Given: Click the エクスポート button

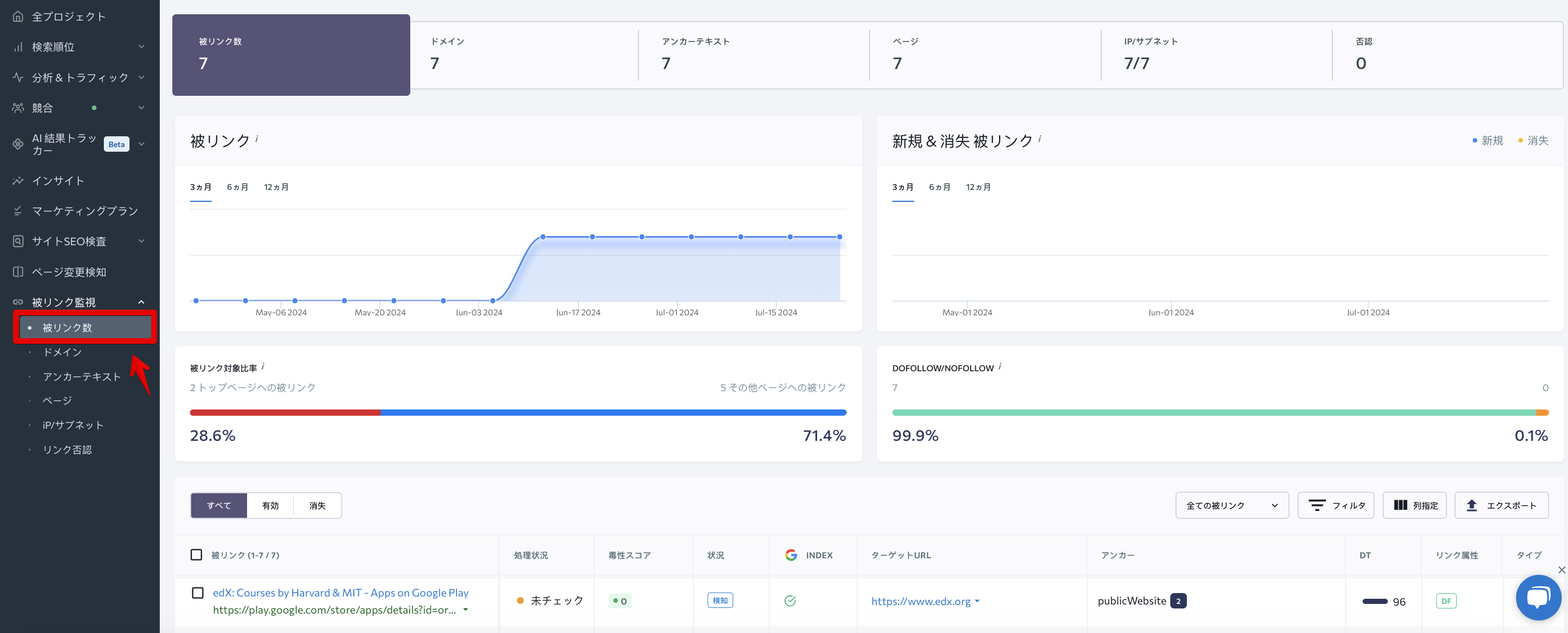Looking at the screenshot, I should coord(1502,505).
